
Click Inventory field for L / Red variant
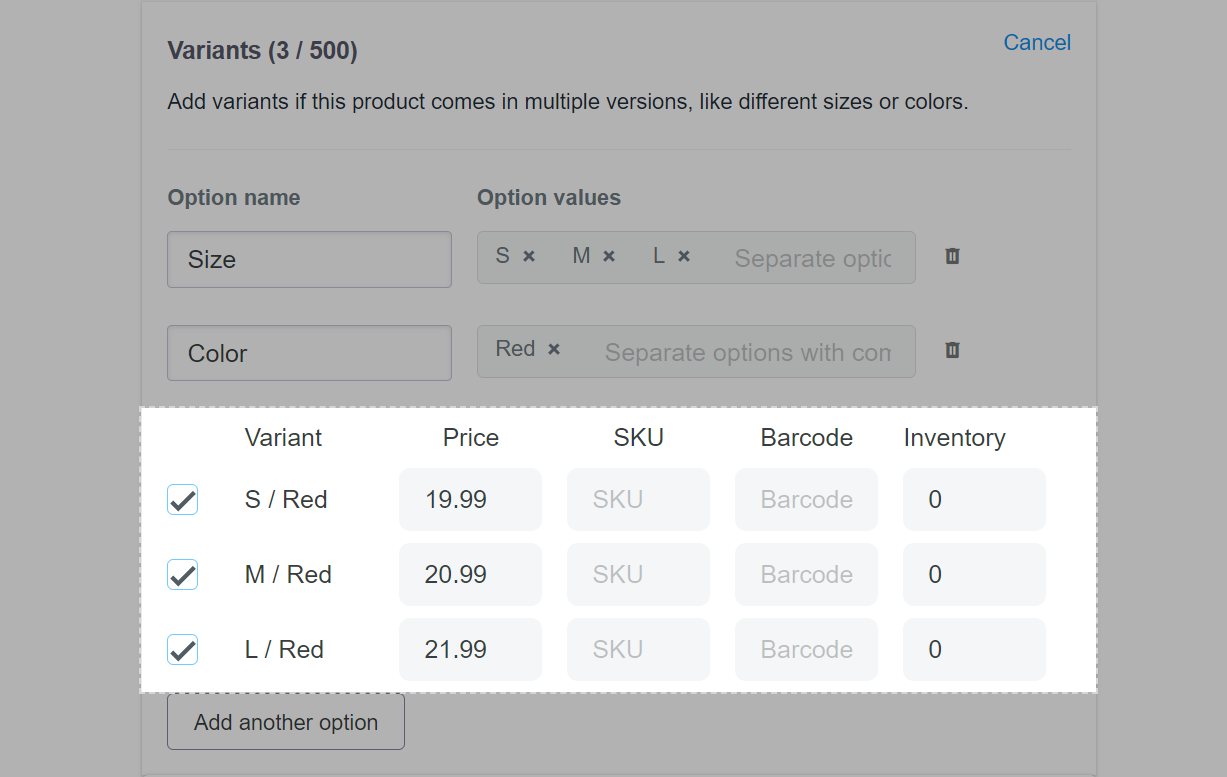click(974, 650)
